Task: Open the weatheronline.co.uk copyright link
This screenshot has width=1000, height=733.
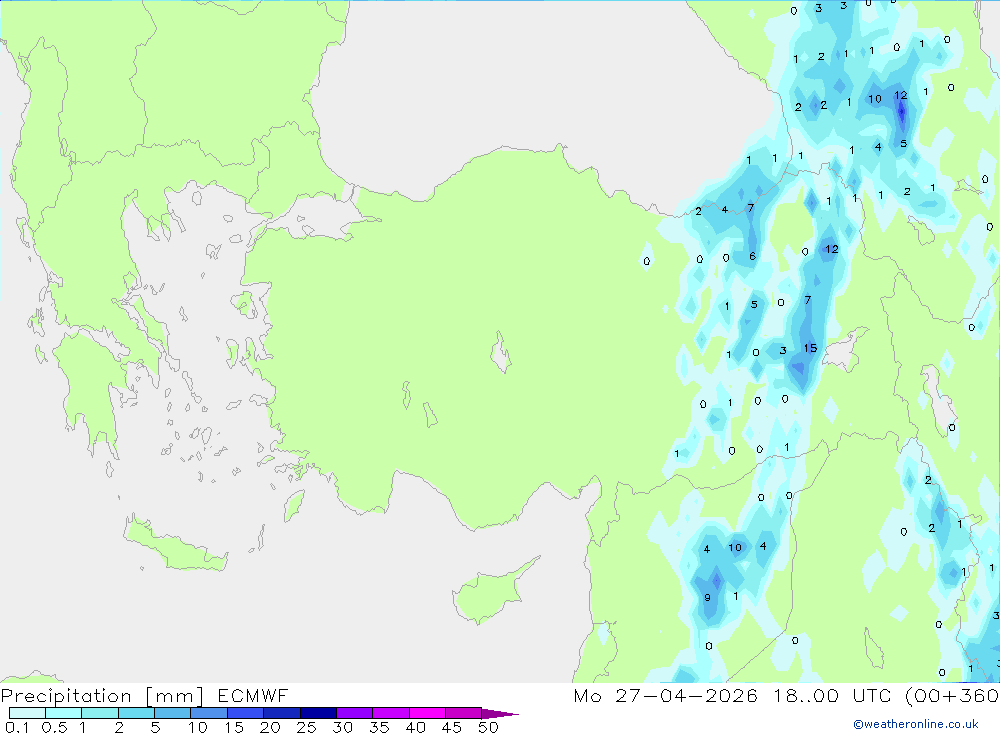Action: [x=916, y=724]
